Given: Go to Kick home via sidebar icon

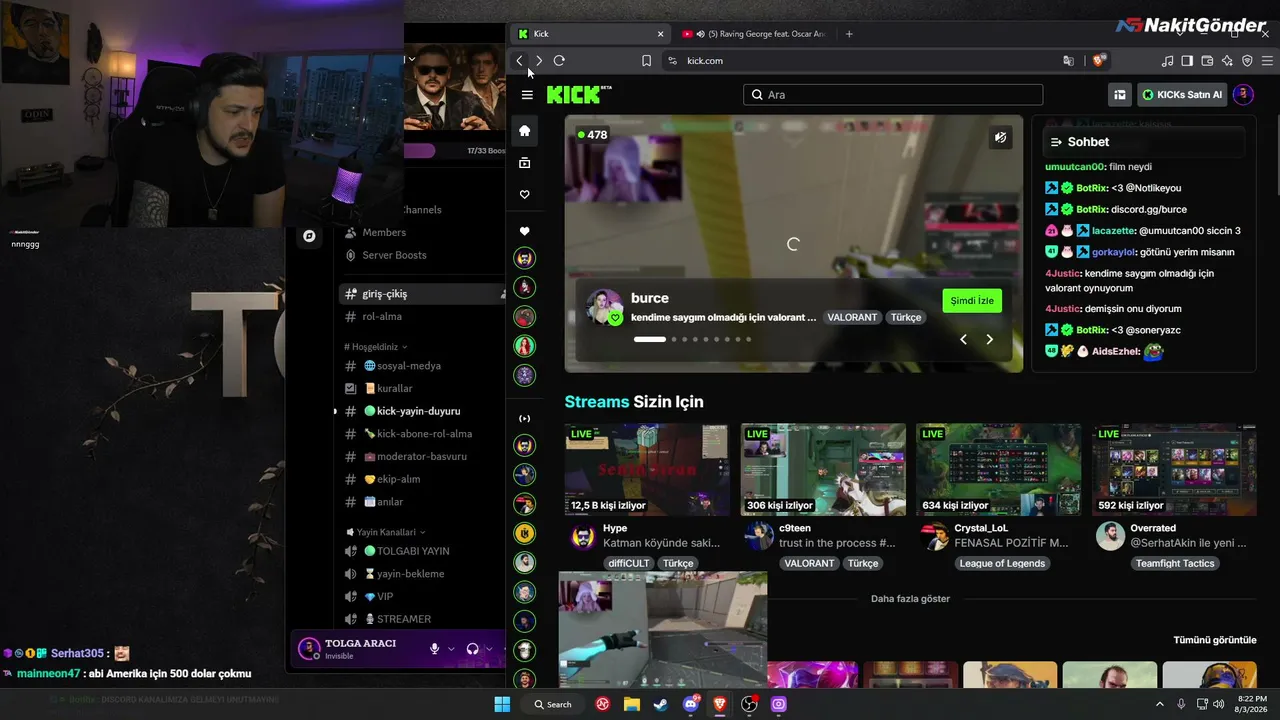Looking at the screenshot, I should [524, 131].
